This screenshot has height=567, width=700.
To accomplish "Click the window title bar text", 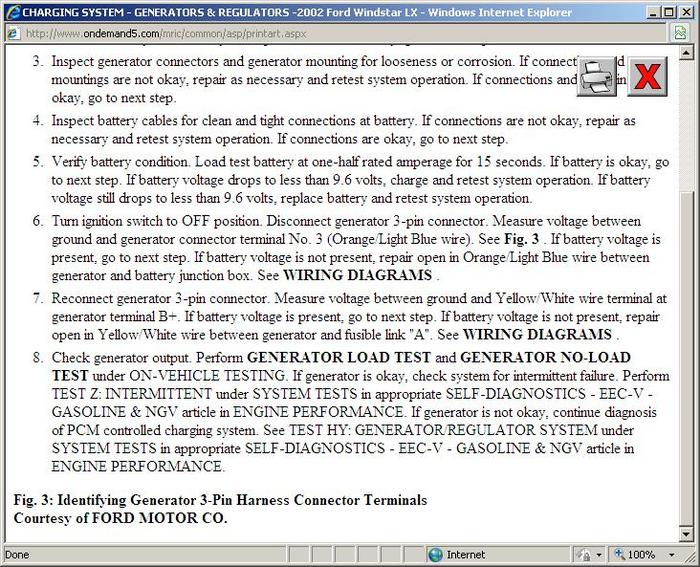I will [x=297, y=12].
